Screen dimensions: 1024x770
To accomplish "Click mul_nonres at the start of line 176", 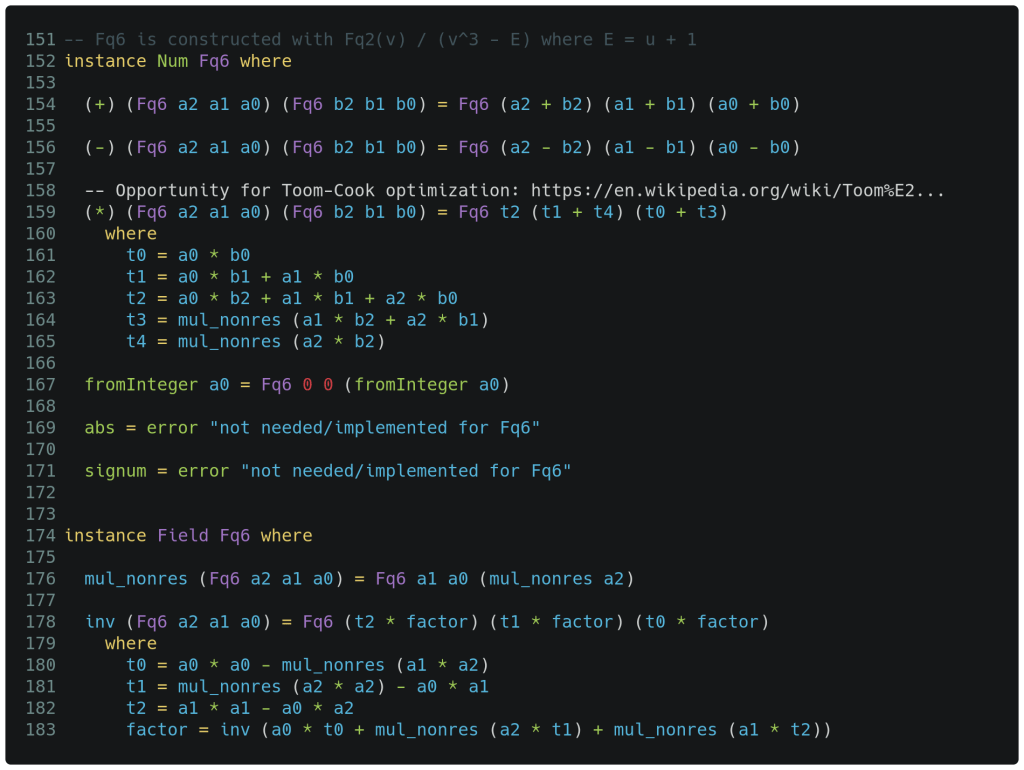I will [x=136, y=579].
